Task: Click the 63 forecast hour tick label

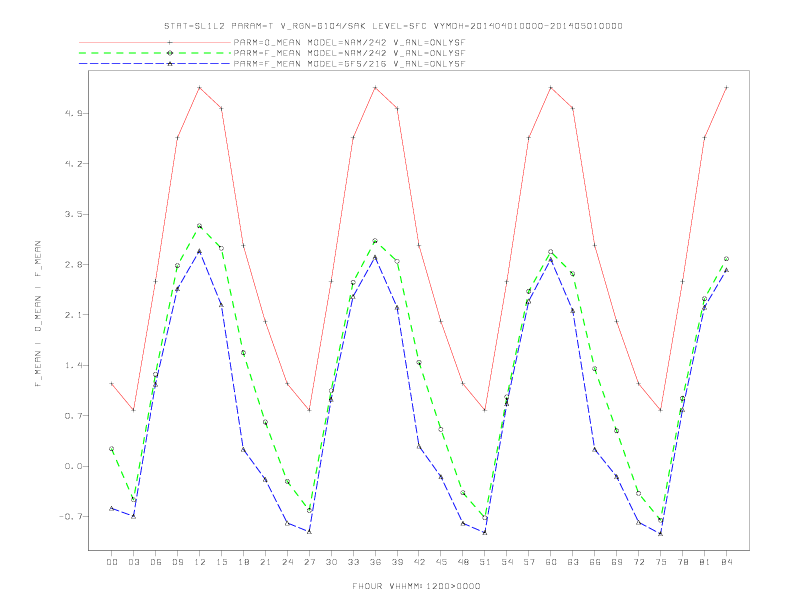Action: pyautogui.click(x=573, y=562)
